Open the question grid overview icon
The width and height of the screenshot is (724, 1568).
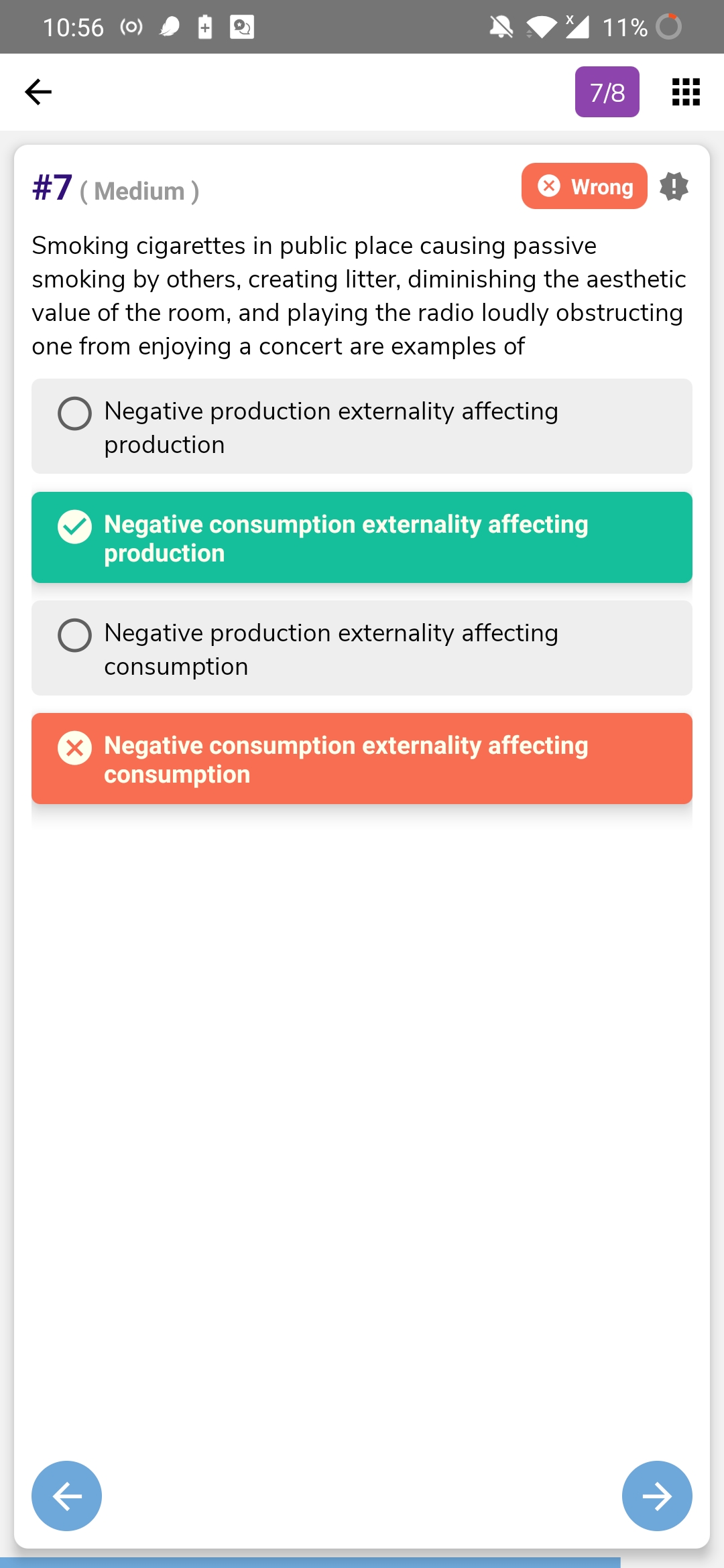click(x=686, y=92)
